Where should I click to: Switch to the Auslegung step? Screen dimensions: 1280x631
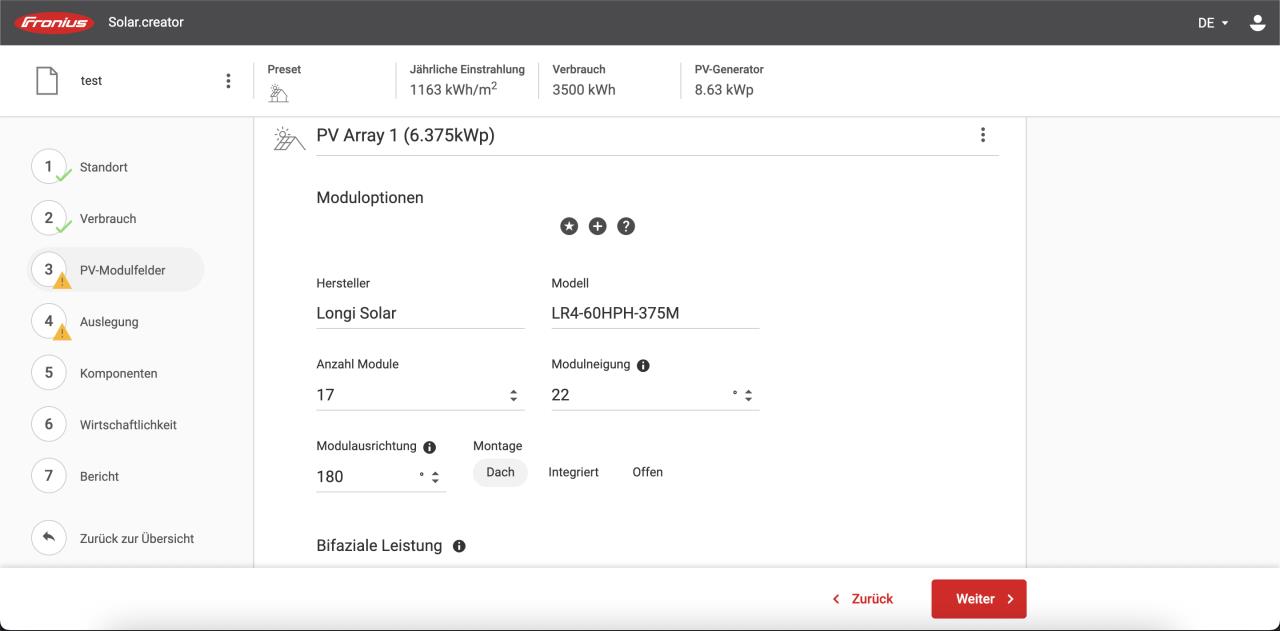(x=108, y=322)
